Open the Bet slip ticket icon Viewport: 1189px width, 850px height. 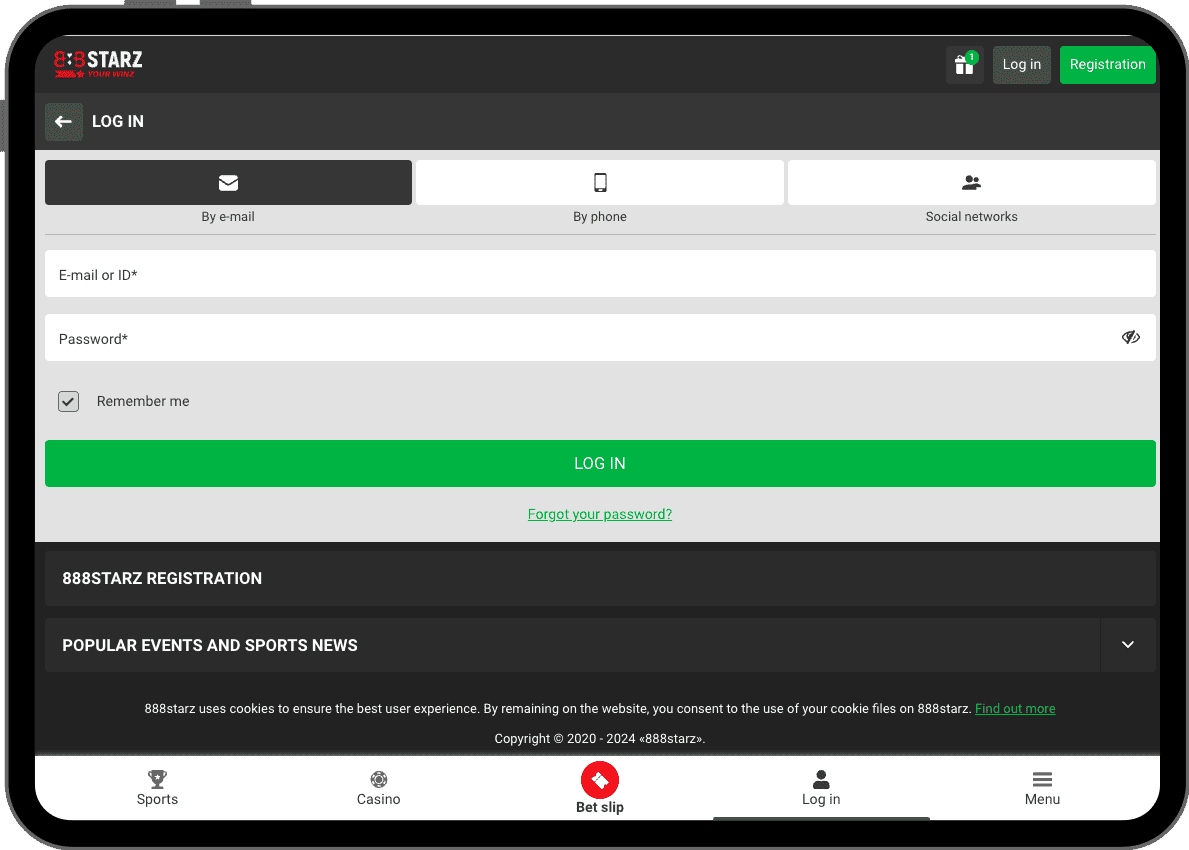pyautogui.click(x=600, y=780)
